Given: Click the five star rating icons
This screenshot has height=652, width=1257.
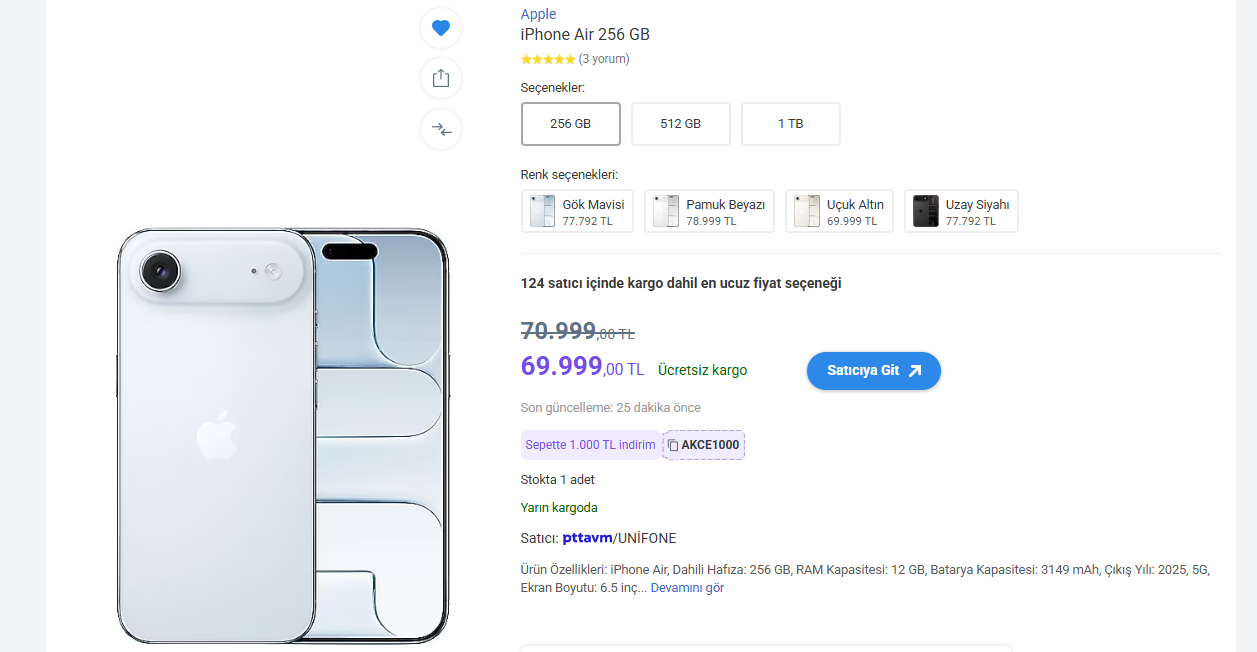Looking at the screenshot, I should click(547, 59).
